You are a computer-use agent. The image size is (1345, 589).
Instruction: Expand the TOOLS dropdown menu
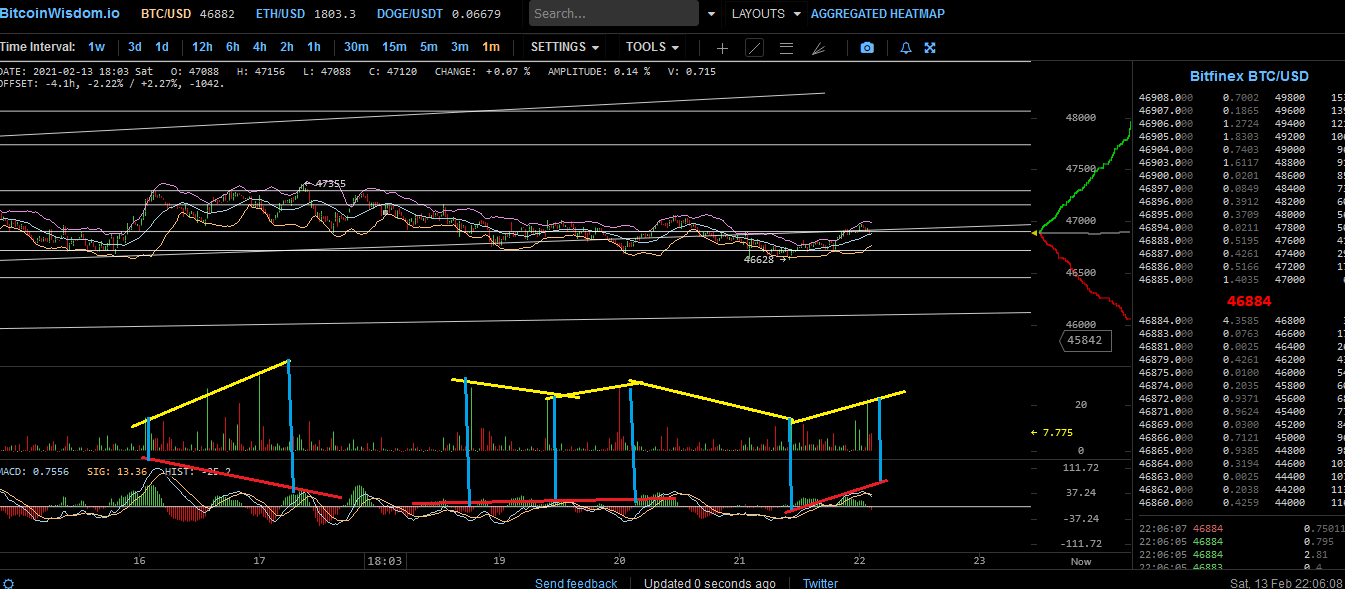(x=652, y=47)
